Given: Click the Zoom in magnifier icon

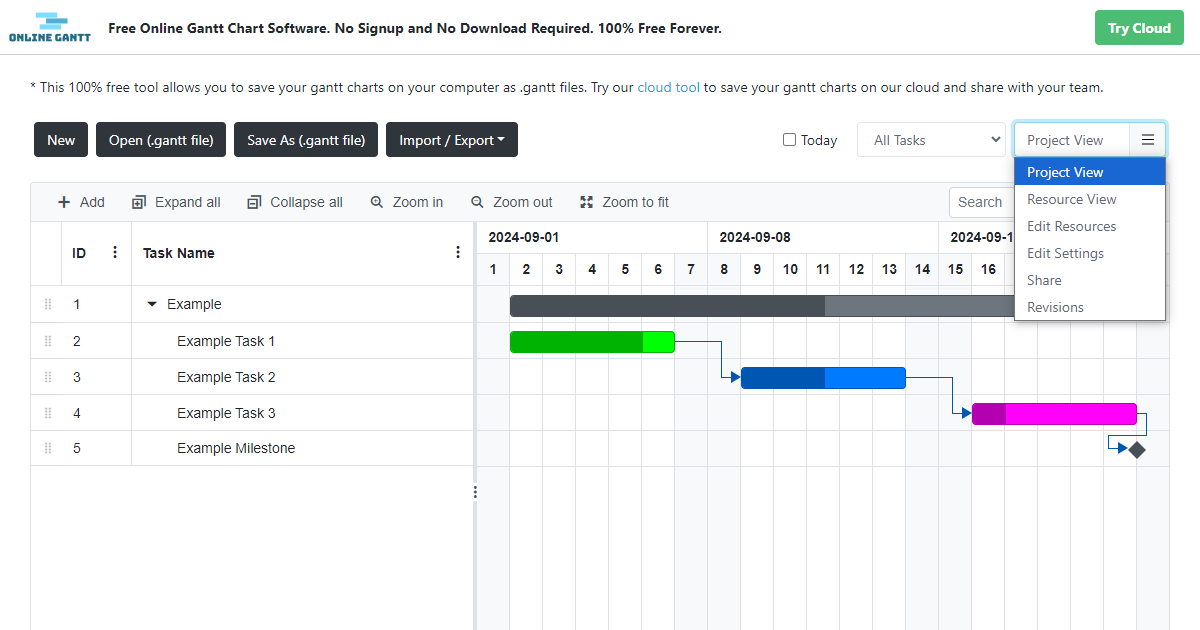Looking at the screenshot, I should click(377, 202).
